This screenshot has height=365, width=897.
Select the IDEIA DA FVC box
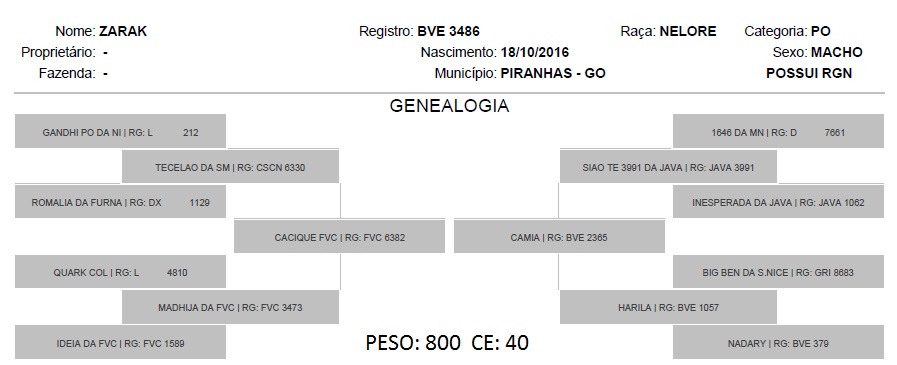120,343
